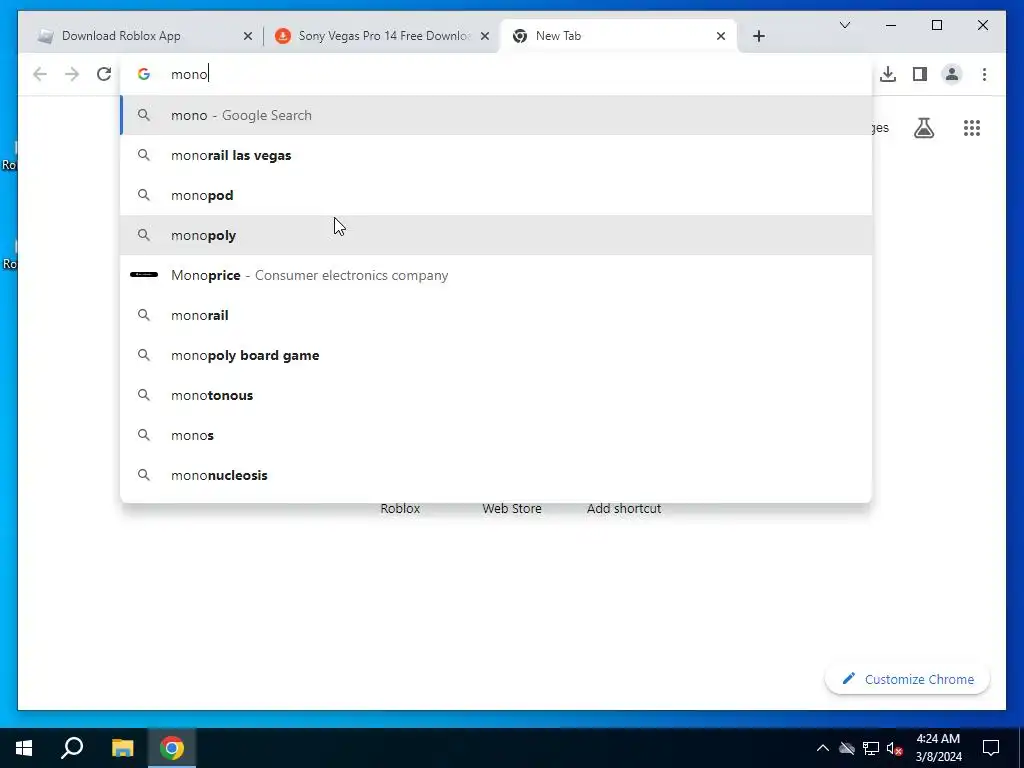The height and width of the screenshot is (768, 1024).
Task: Choose 'monorail las vegas' suggestion
Action: [496, 155]
